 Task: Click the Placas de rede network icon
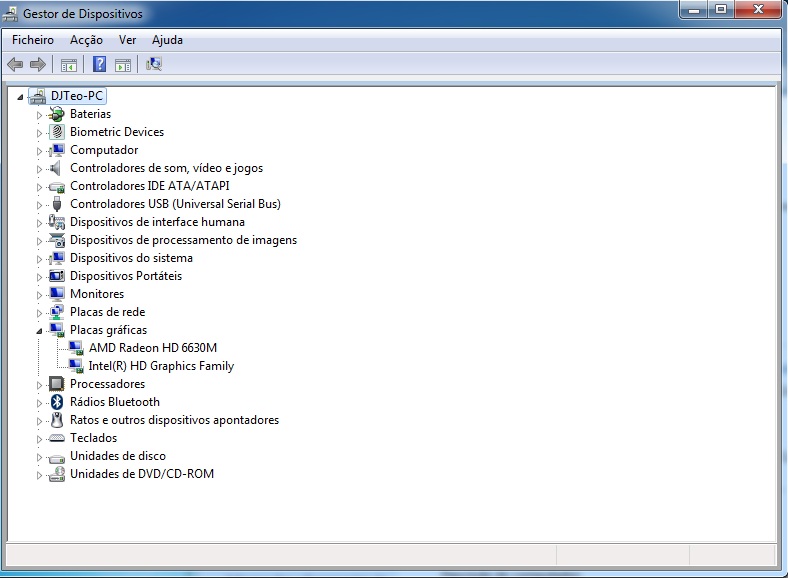[57, 312]
